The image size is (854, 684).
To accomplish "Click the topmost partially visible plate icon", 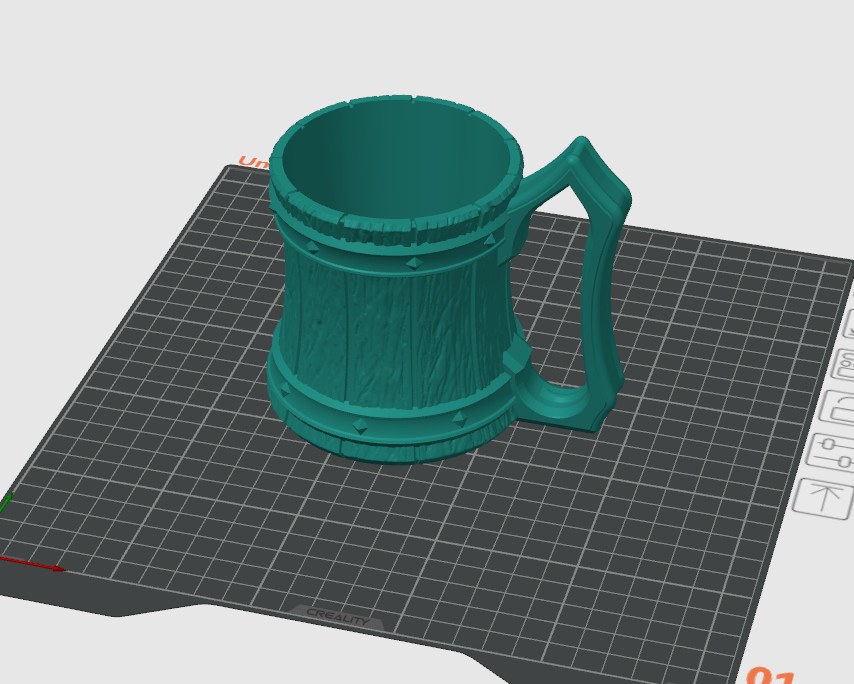I will tap(849, 325).
